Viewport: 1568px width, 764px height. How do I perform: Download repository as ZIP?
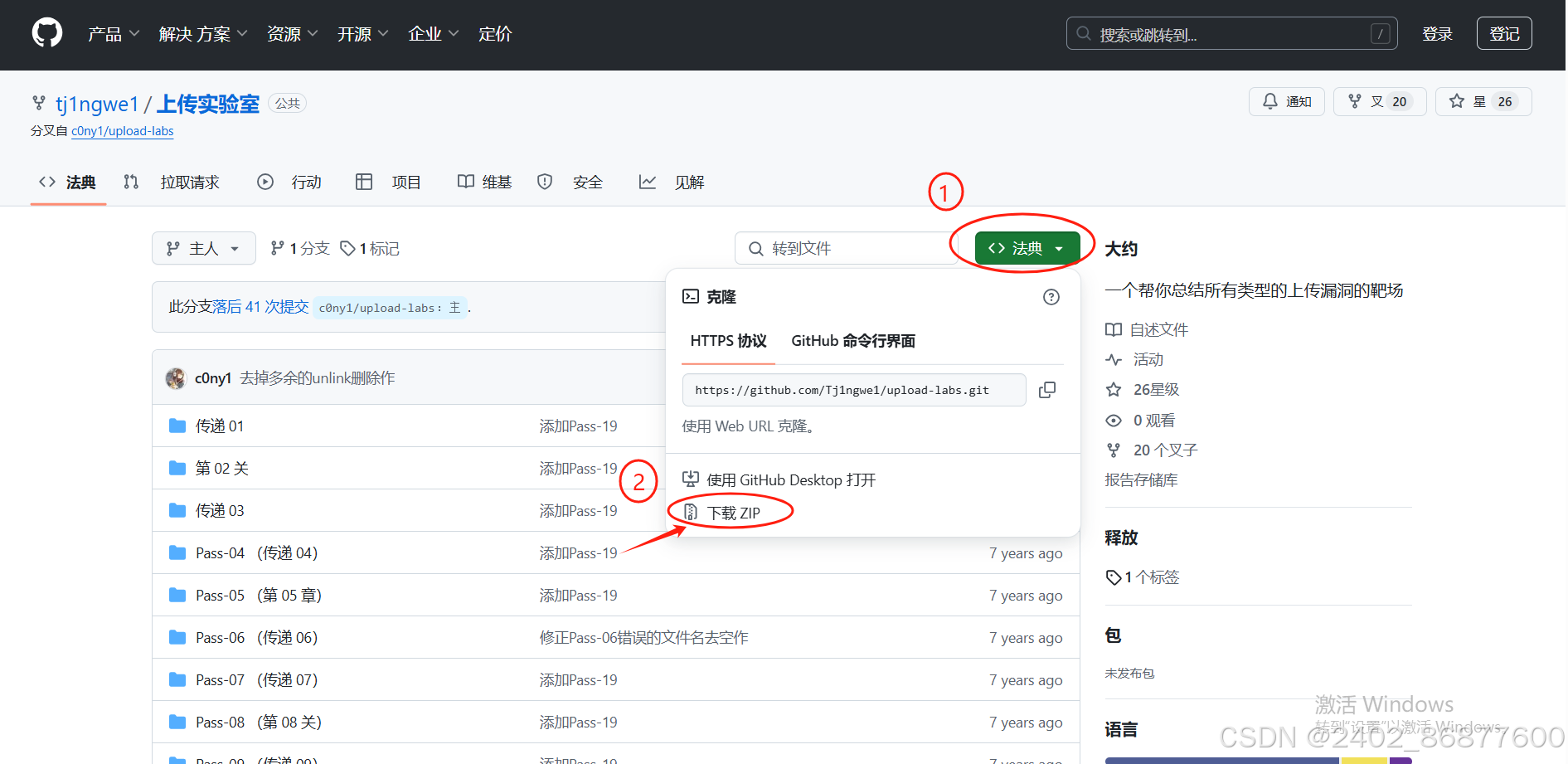tap(734, 512)
